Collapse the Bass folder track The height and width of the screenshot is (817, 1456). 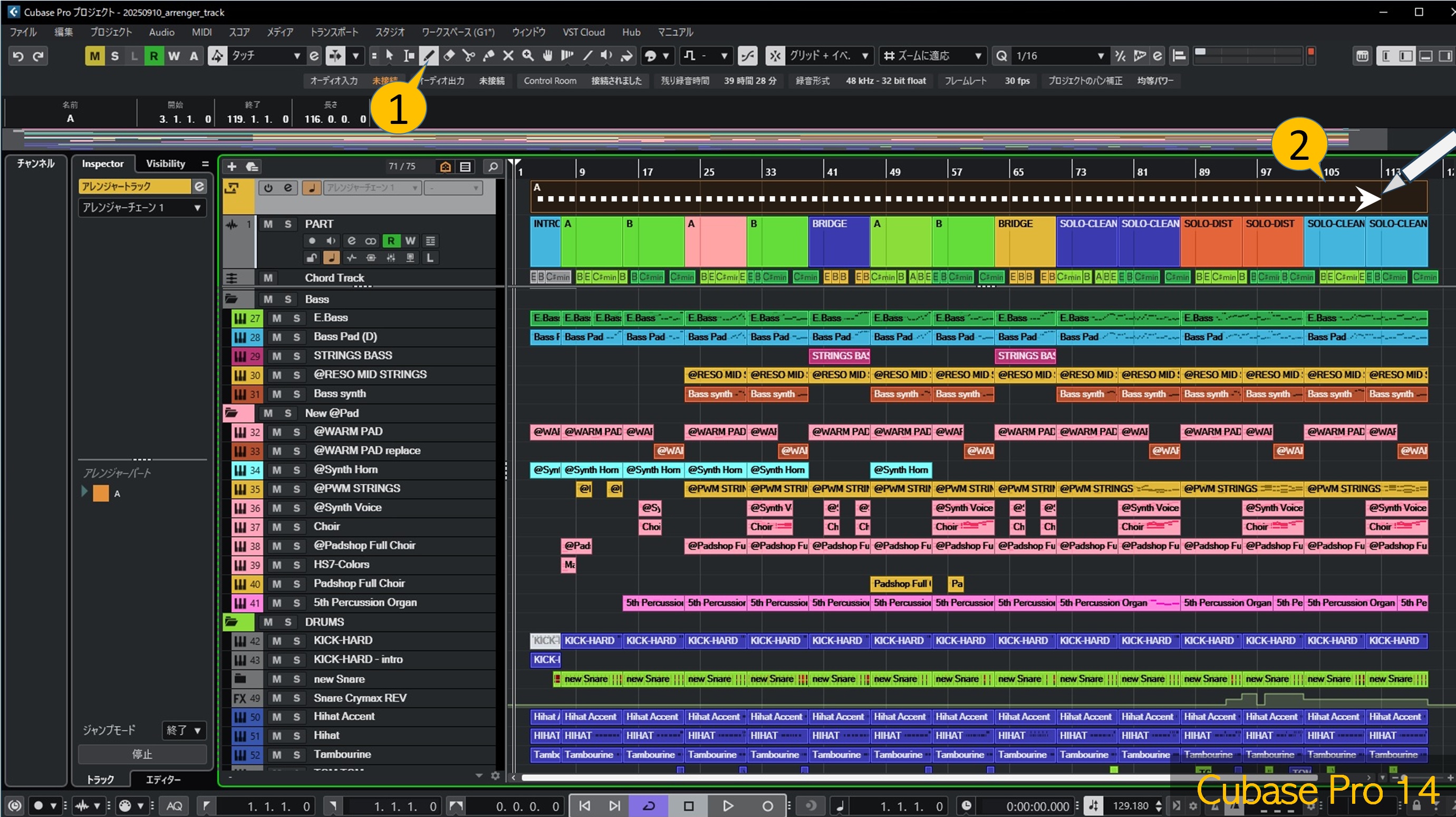pos(231,299)
